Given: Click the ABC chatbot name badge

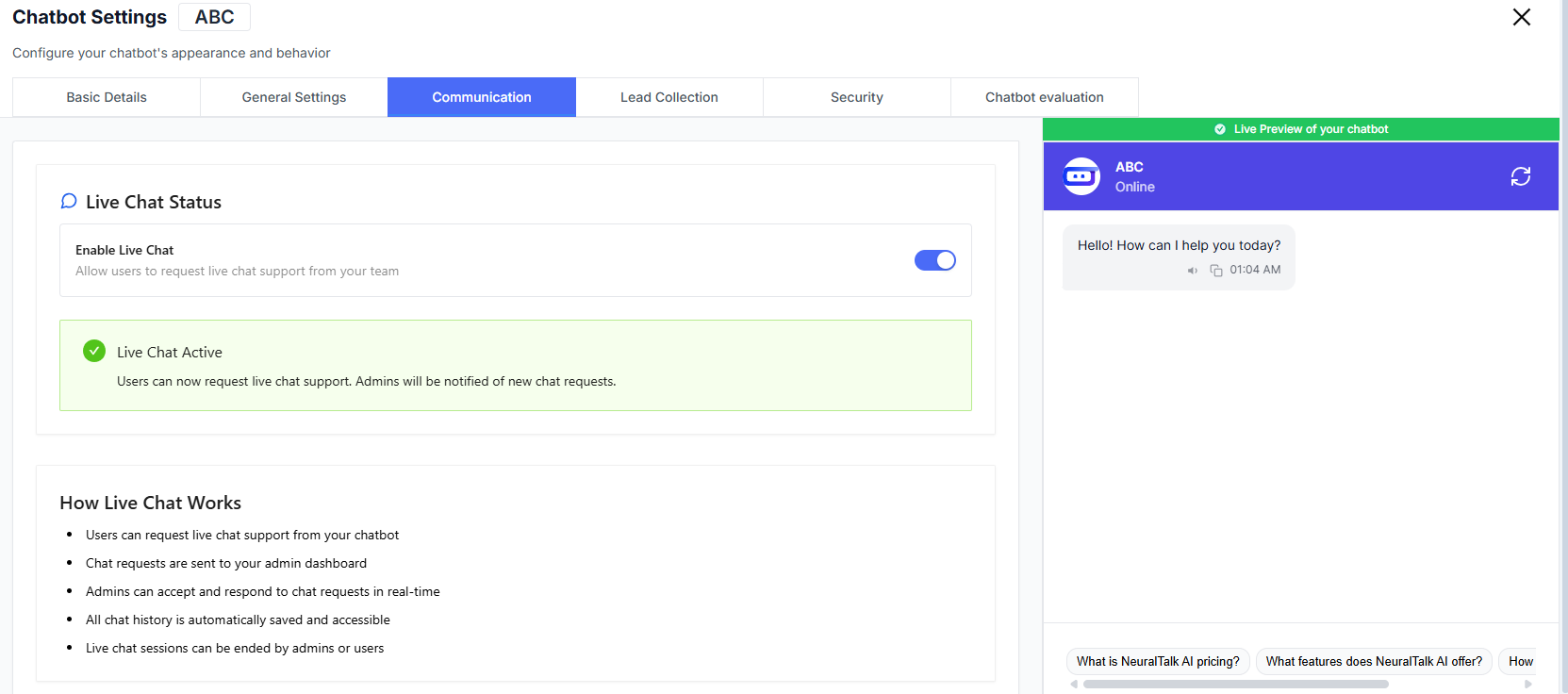Looking at the screenshot, I should coord(214,17).
